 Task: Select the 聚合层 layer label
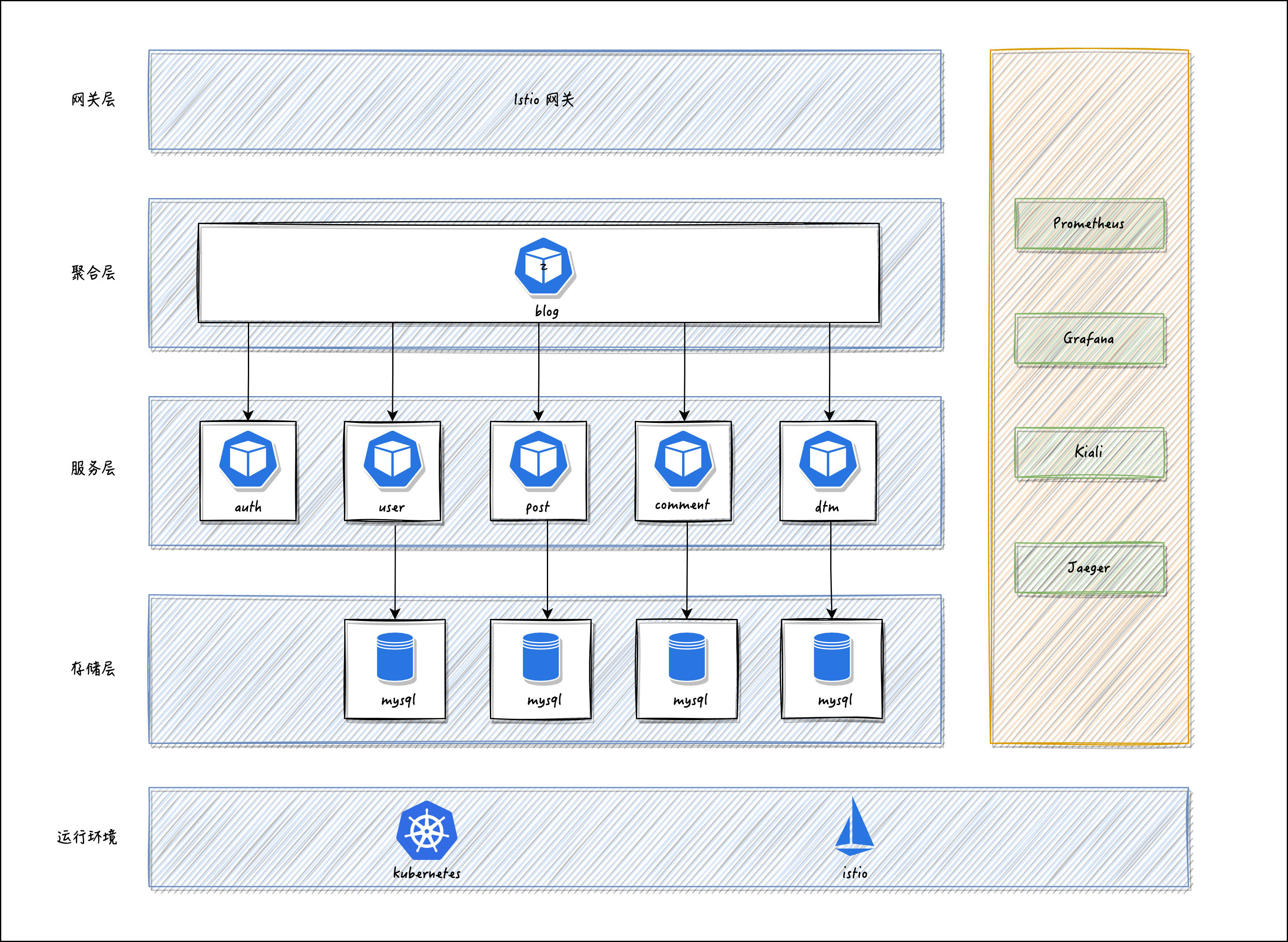tap(93, 273)
